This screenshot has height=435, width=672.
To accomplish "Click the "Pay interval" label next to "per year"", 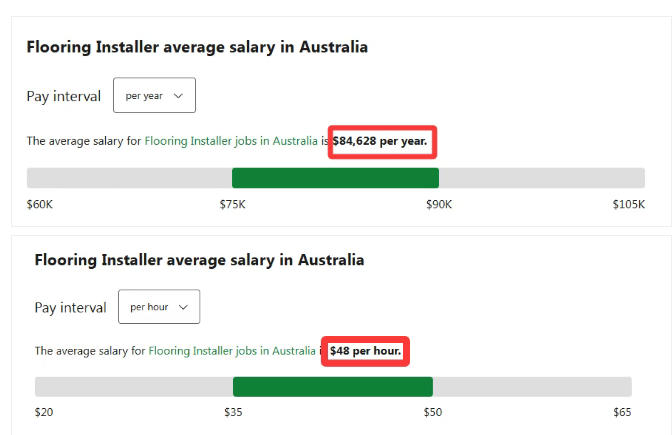I will click(64, 96).
